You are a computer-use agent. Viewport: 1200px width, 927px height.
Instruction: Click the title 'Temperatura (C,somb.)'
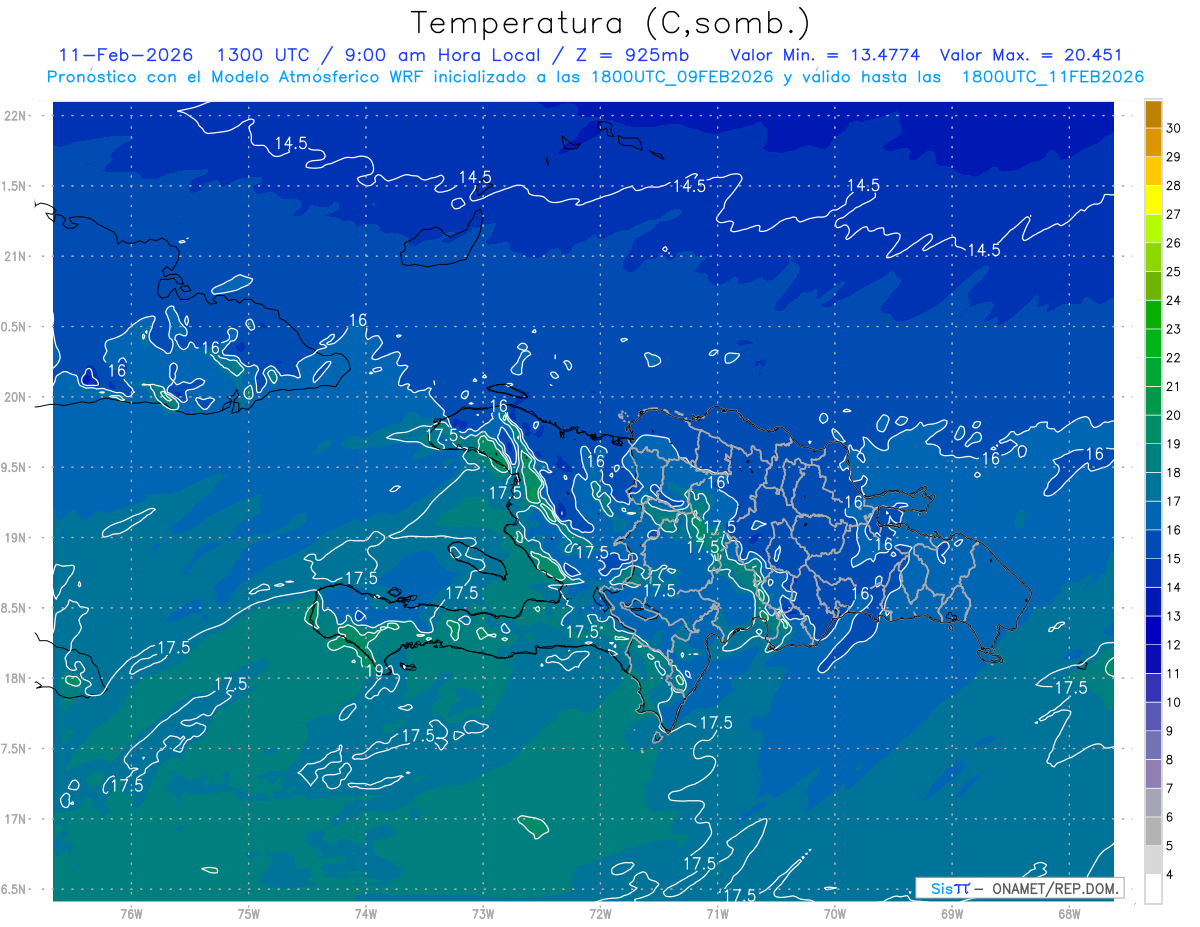pyautogui.click(x=610, y=24)
